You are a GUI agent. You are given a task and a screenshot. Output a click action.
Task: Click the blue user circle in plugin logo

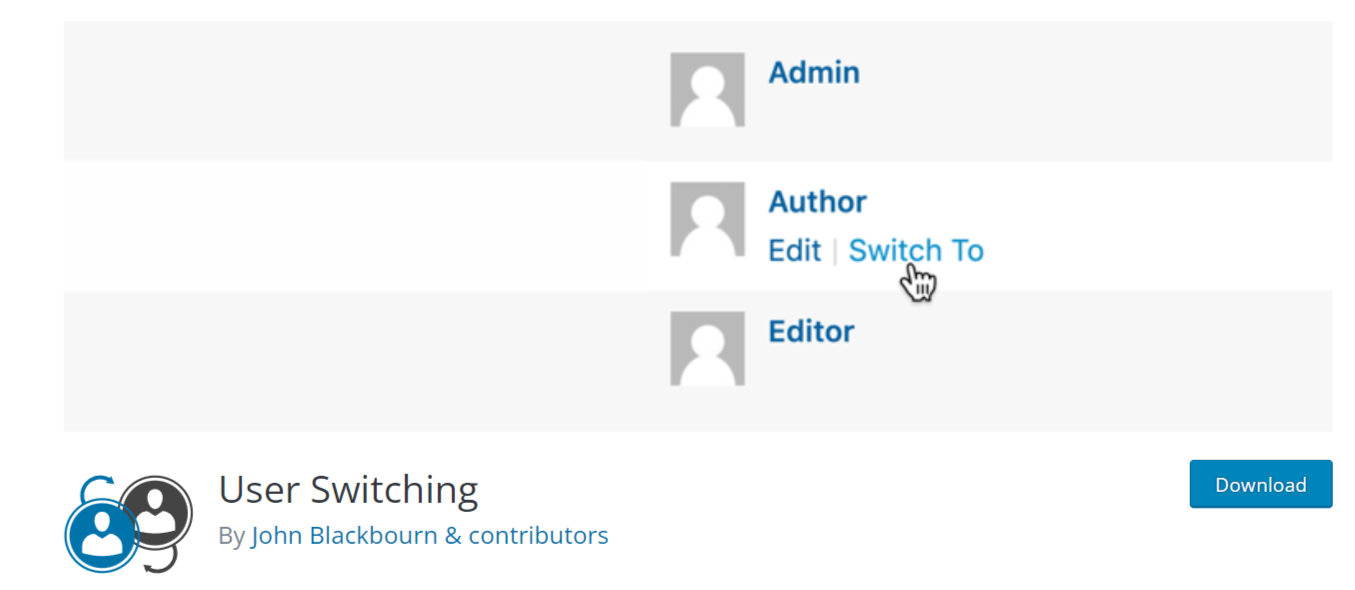point(101,535)
